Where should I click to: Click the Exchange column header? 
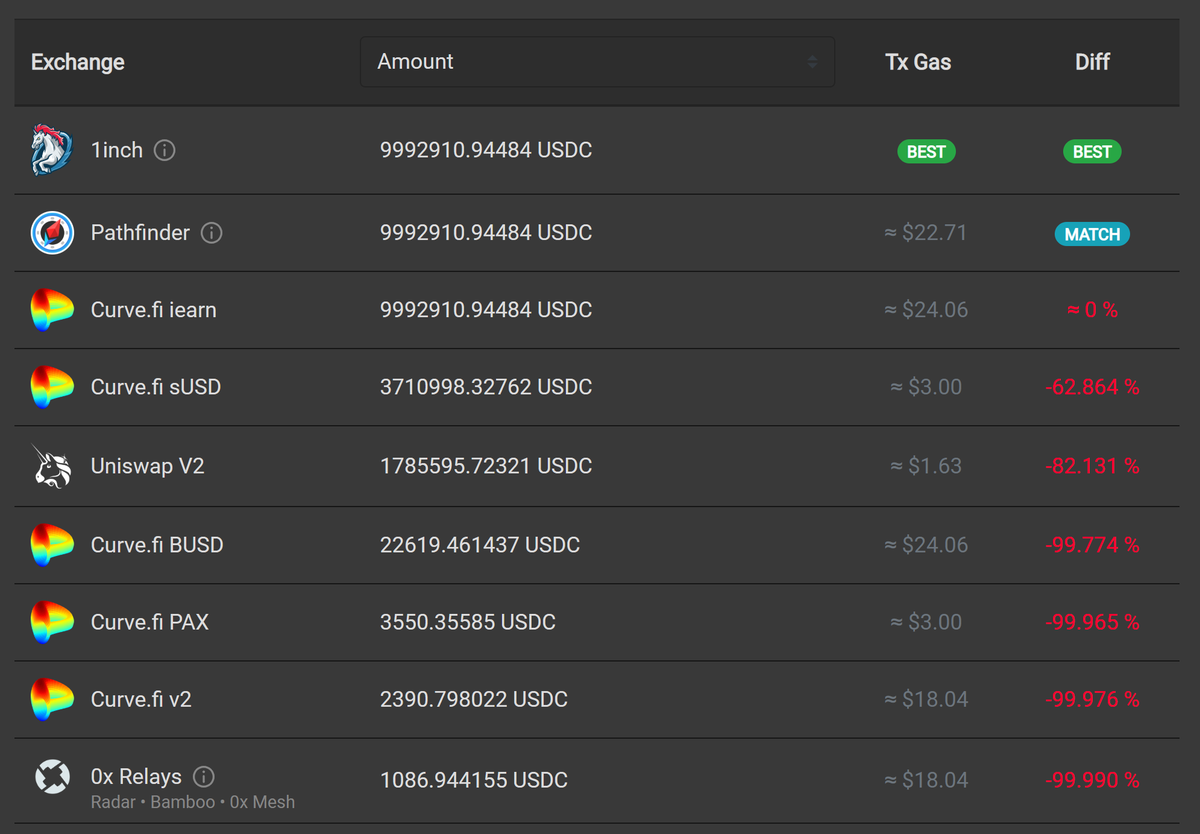tap(78, 62)
